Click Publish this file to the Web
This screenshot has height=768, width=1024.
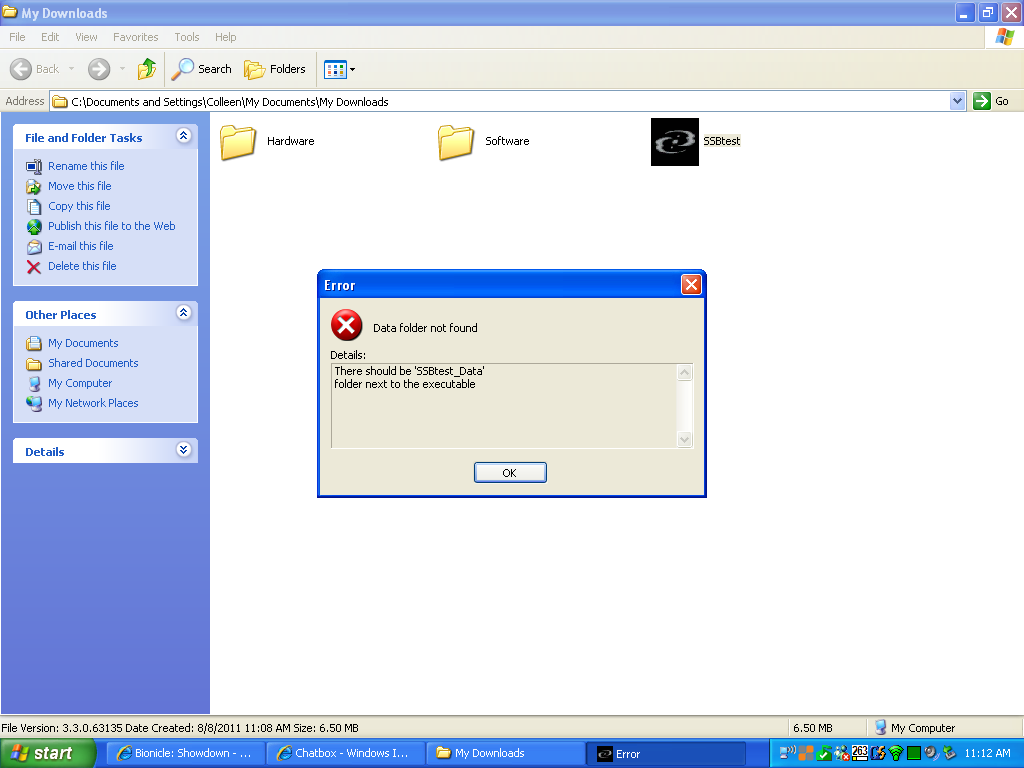click(x=112, y=226)
